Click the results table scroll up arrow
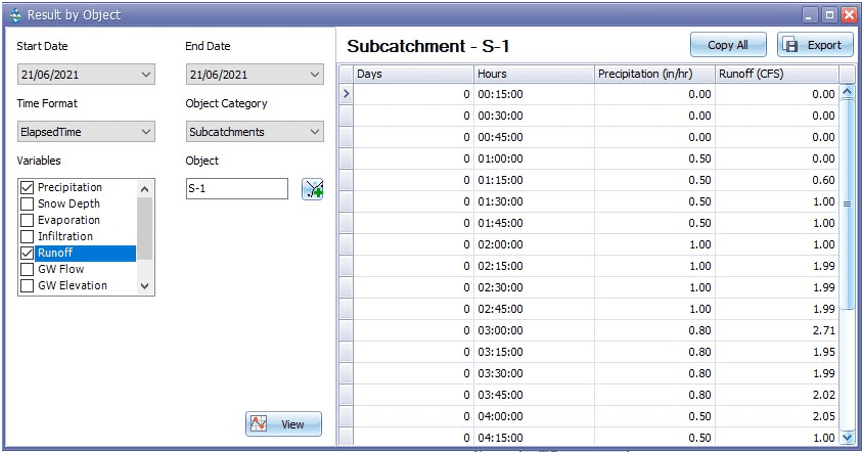This screenshot has height=452, width=864. tap(847, 93)
